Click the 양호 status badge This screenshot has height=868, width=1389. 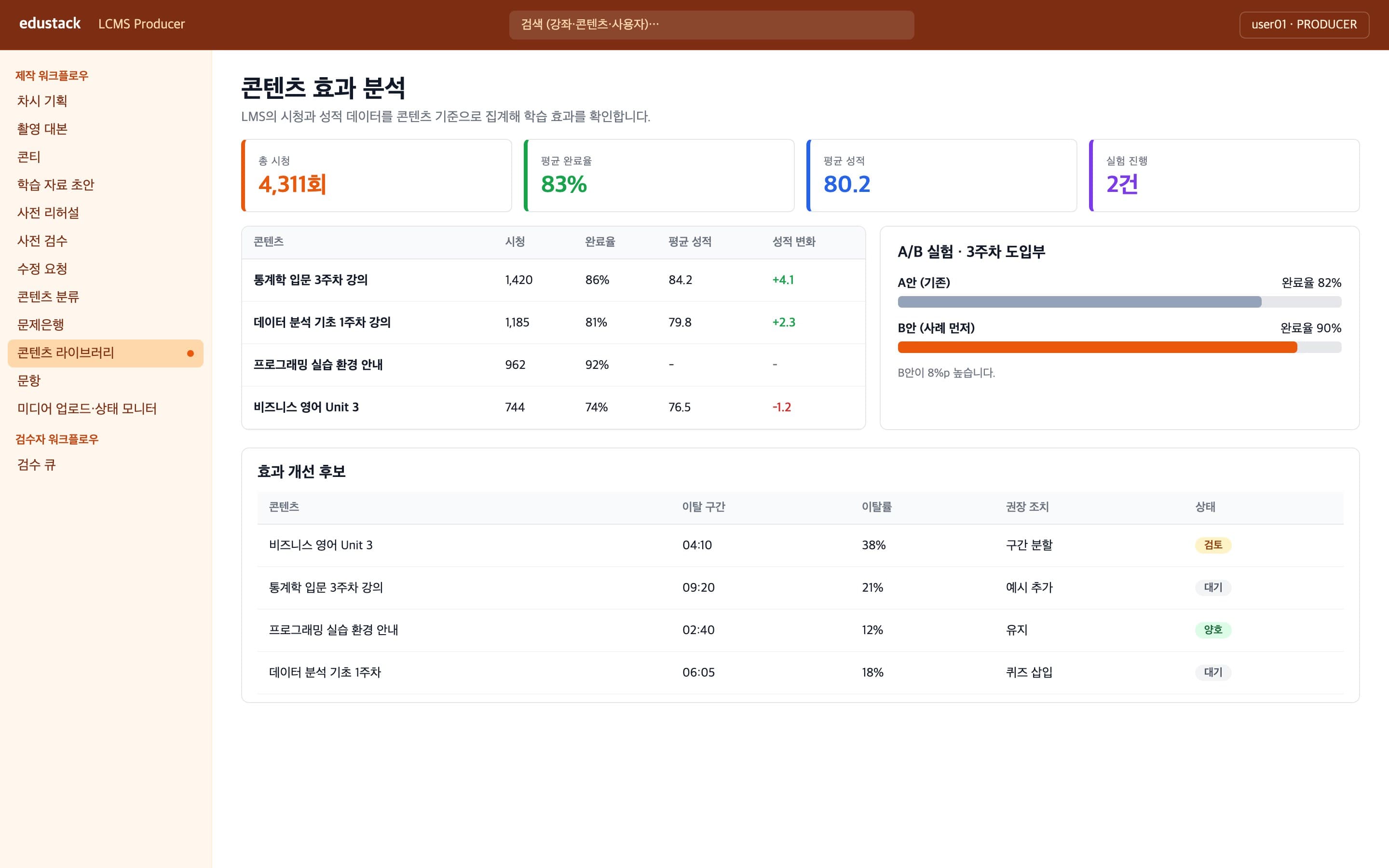pyautogui.click(x=1213, y=630)
